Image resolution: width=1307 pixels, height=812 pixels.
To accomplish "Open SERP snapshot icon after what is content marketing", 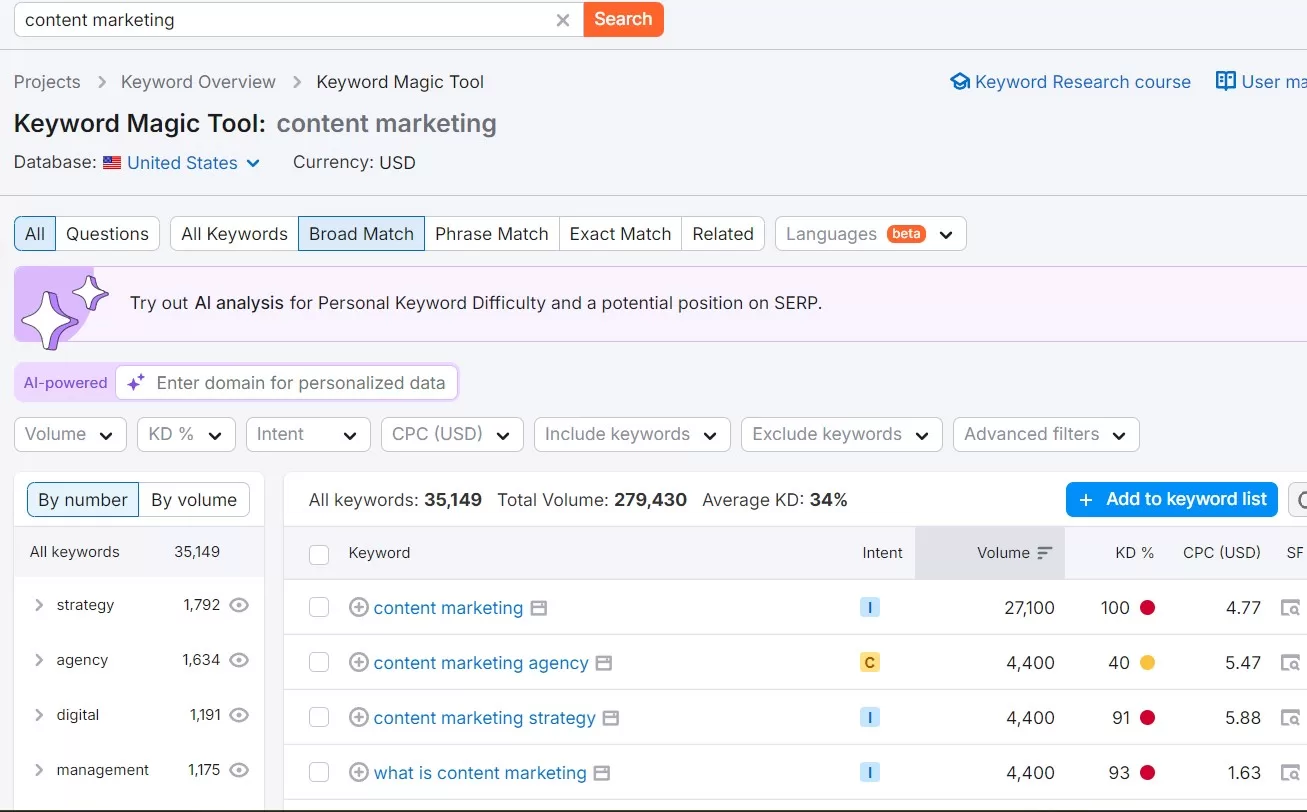I will tap(602, 773).
